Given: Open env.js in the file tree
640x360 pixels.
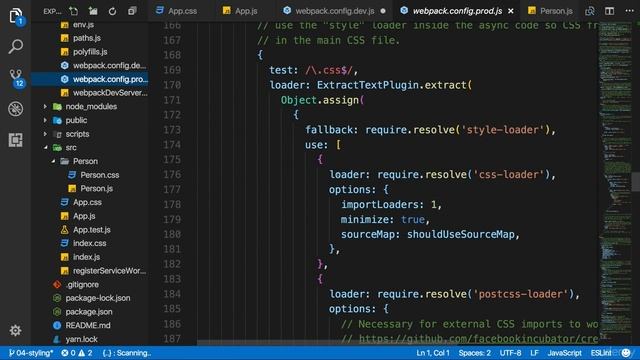Looking at the screenshot, I should (83, 25).
